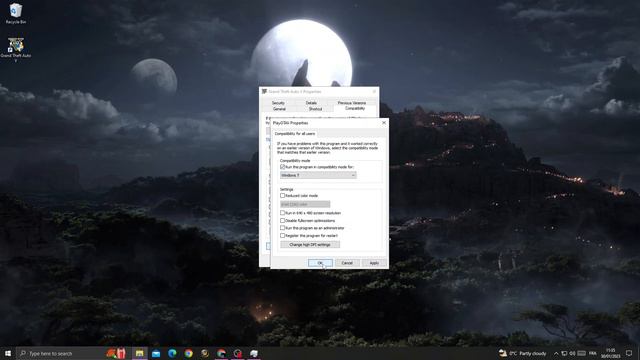Select the Compatibility for all users tab
The image size is (640, 360).
point(295,133)
